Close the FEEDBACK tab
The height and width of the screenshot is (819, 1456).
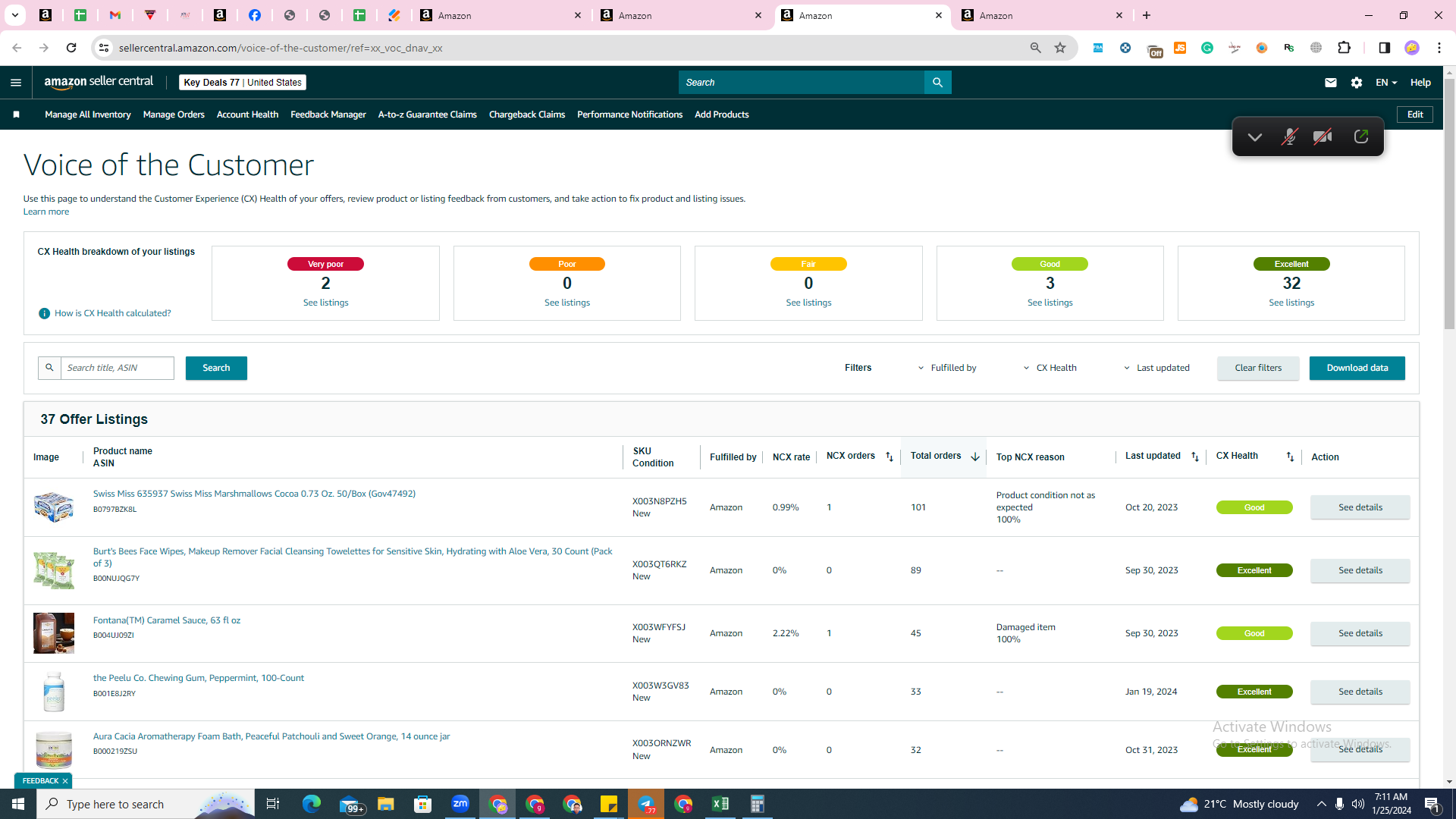65,781
